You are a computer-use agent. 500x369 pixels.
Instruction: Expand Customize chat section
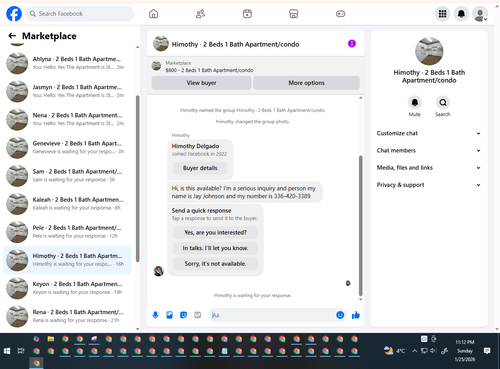(x=429, y=133)
